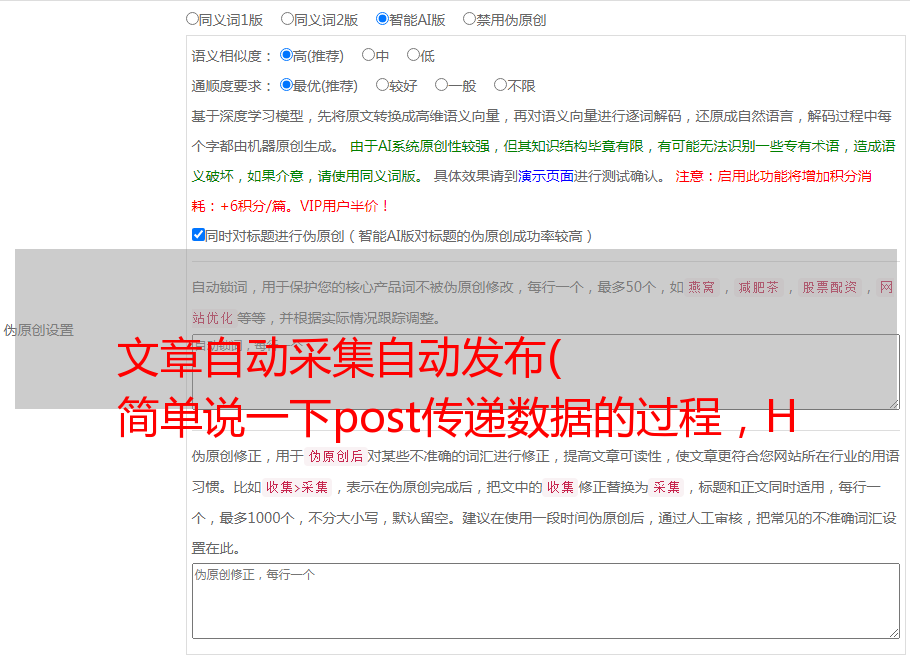The width and height of the screenshot is (911, 658).
Task: Open the 演示页面 link
Action: coord(546,176)
